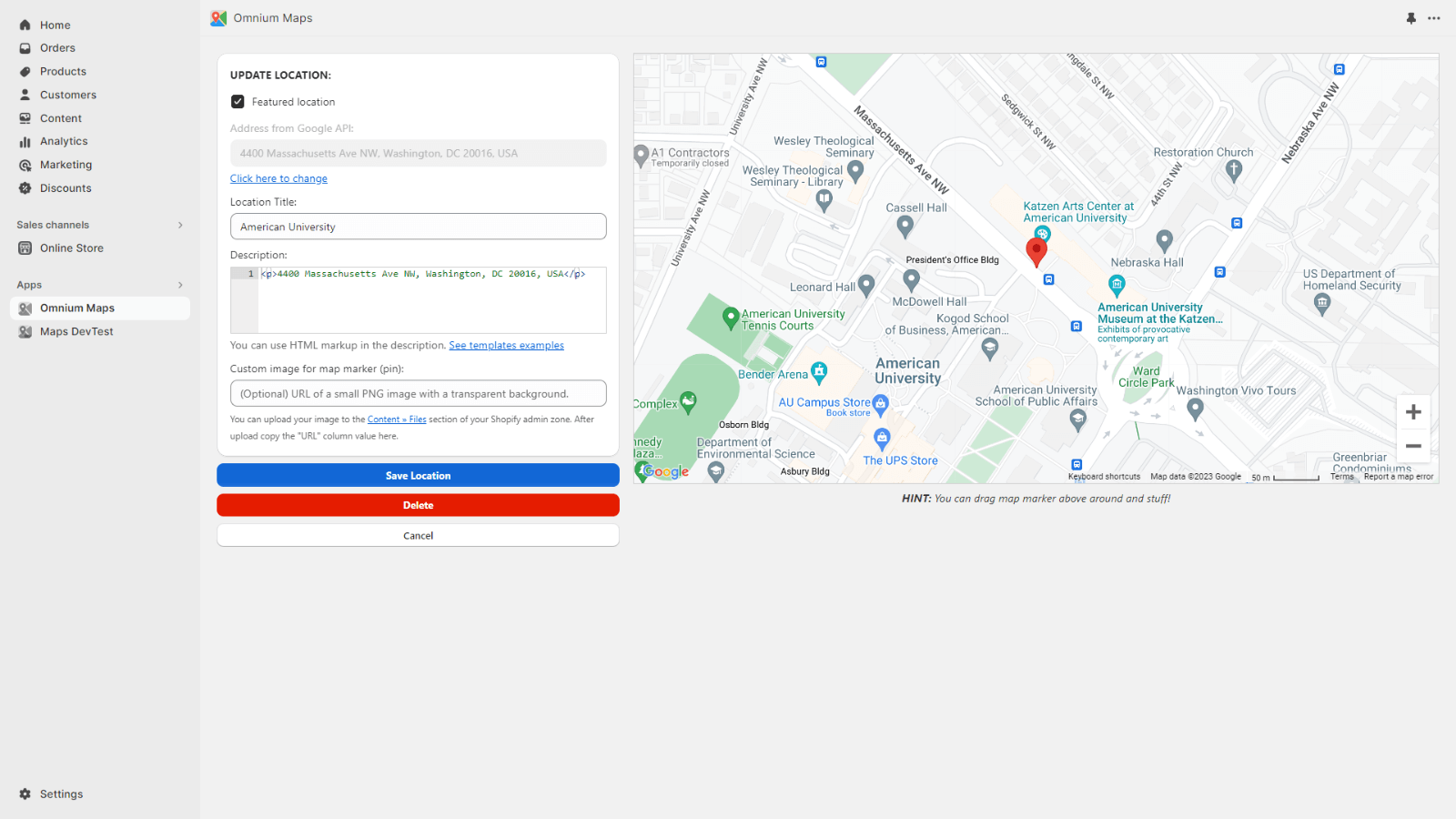Click the Keyboard shortcuts control on the map

point(1104,476)
